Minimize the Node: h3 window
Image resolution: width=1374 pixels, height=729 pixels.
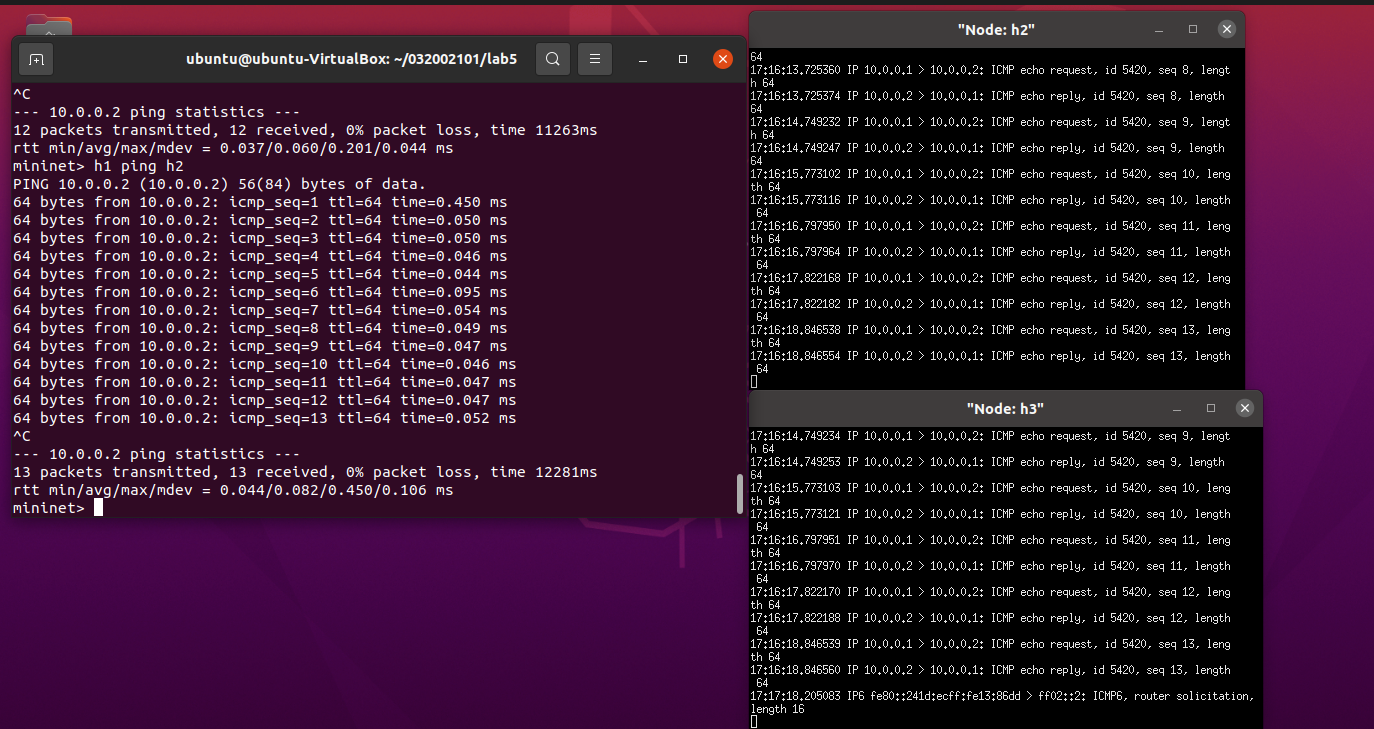1176,408
